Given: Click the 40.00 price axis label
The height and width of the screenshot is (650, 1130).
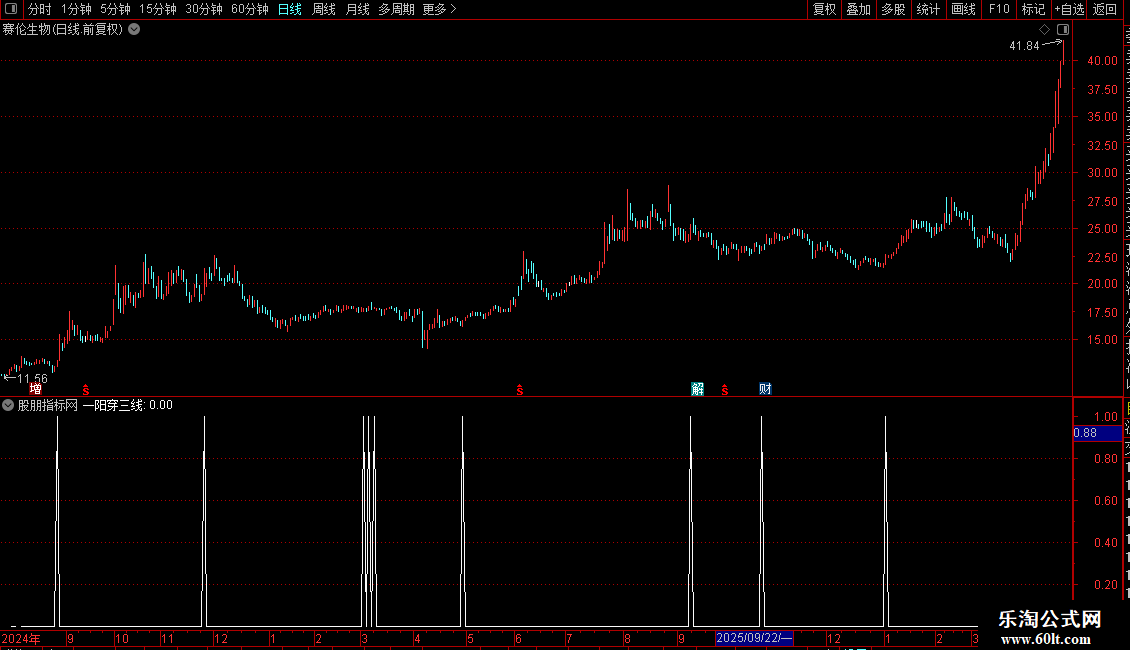Looking at the screenshot, I should pos(1103,61).
